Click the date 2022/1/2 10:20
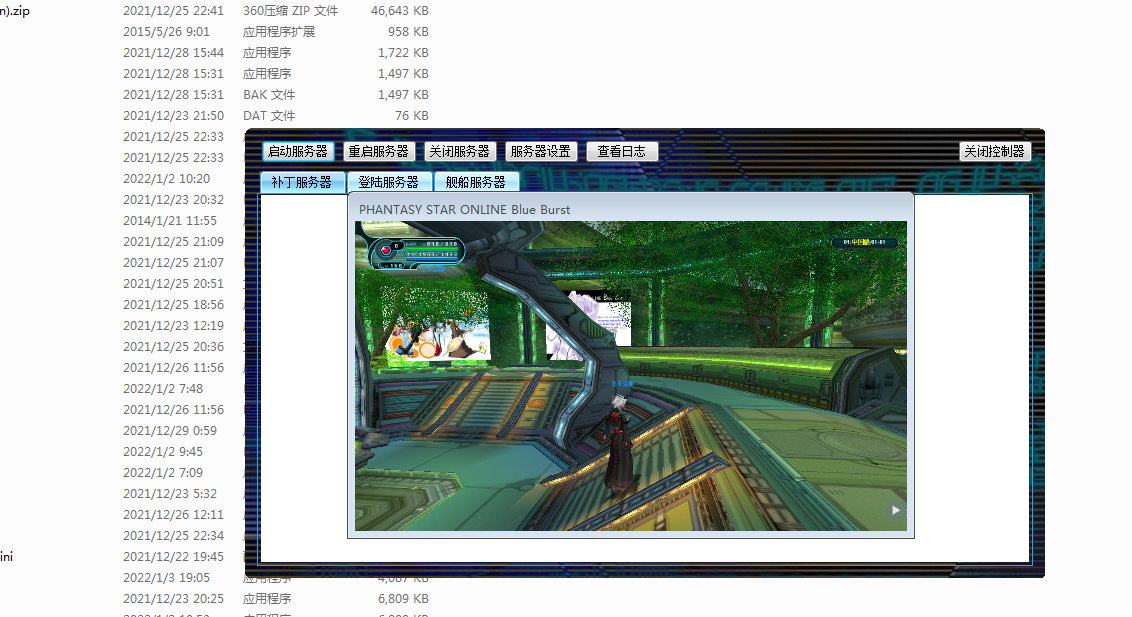 point(166,178)
